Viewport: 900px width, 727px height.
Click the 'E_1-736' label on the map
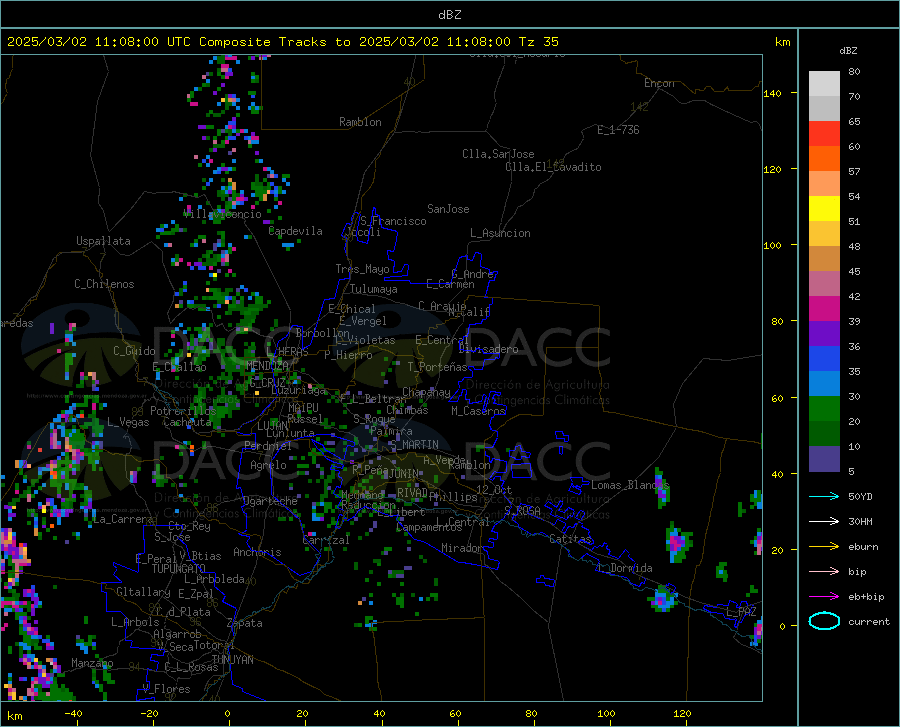618,130
